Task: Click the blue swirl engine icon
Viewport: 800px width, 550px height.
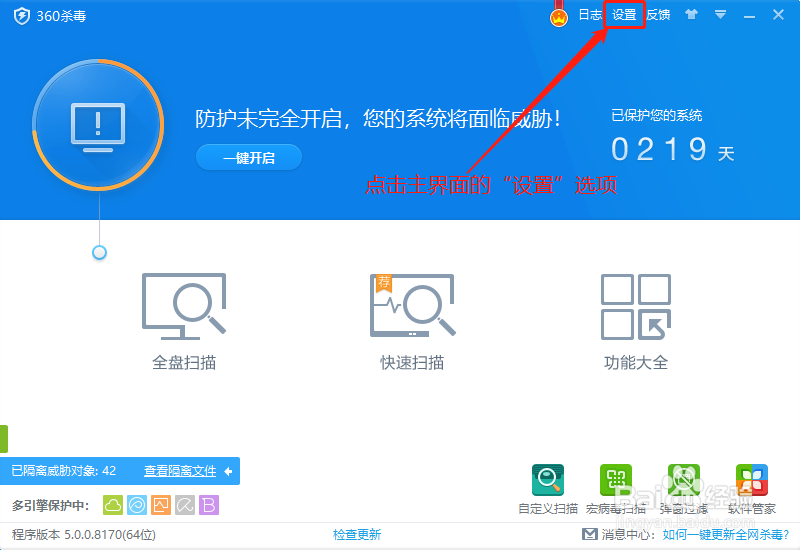Action: pos(137,505)
